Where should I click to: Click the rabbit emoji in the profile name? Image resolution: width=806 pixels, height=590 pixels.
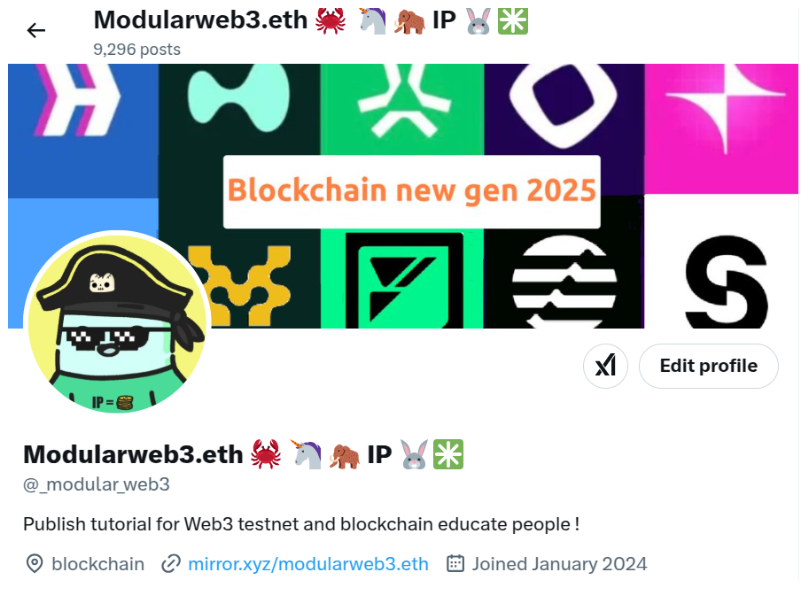point(414,454)
